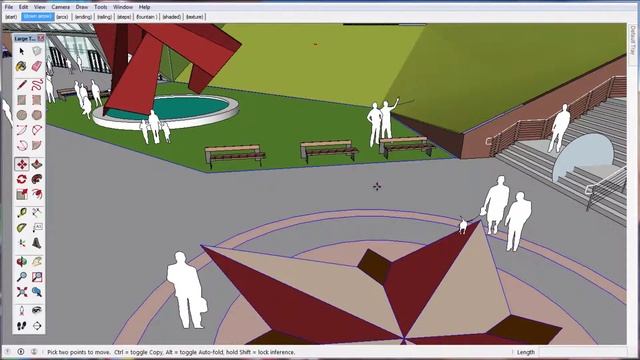Image resolution: width=640 pixels, height=360 pixels.
Task: Switch to the (landing) scene tab
Action: tap(83, 17)
